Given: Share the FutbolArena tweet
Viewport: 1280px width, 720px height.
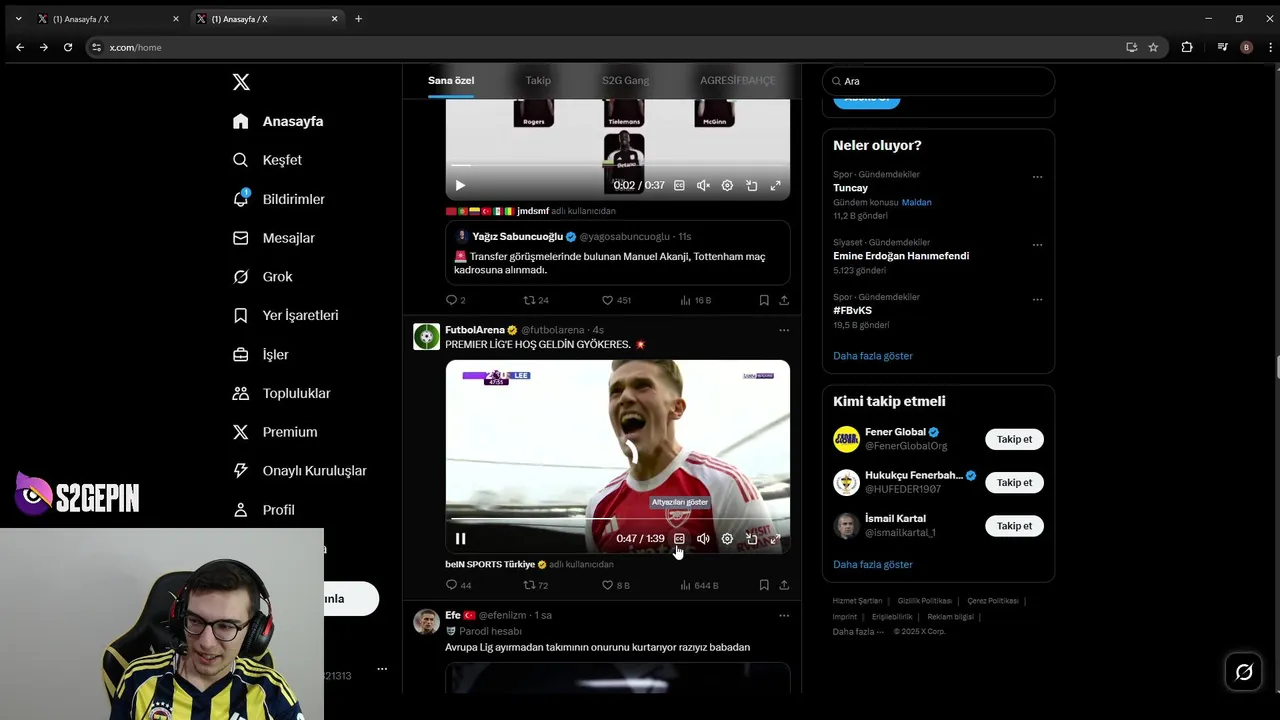Looking at the screenshot, I should click(784, 585).
